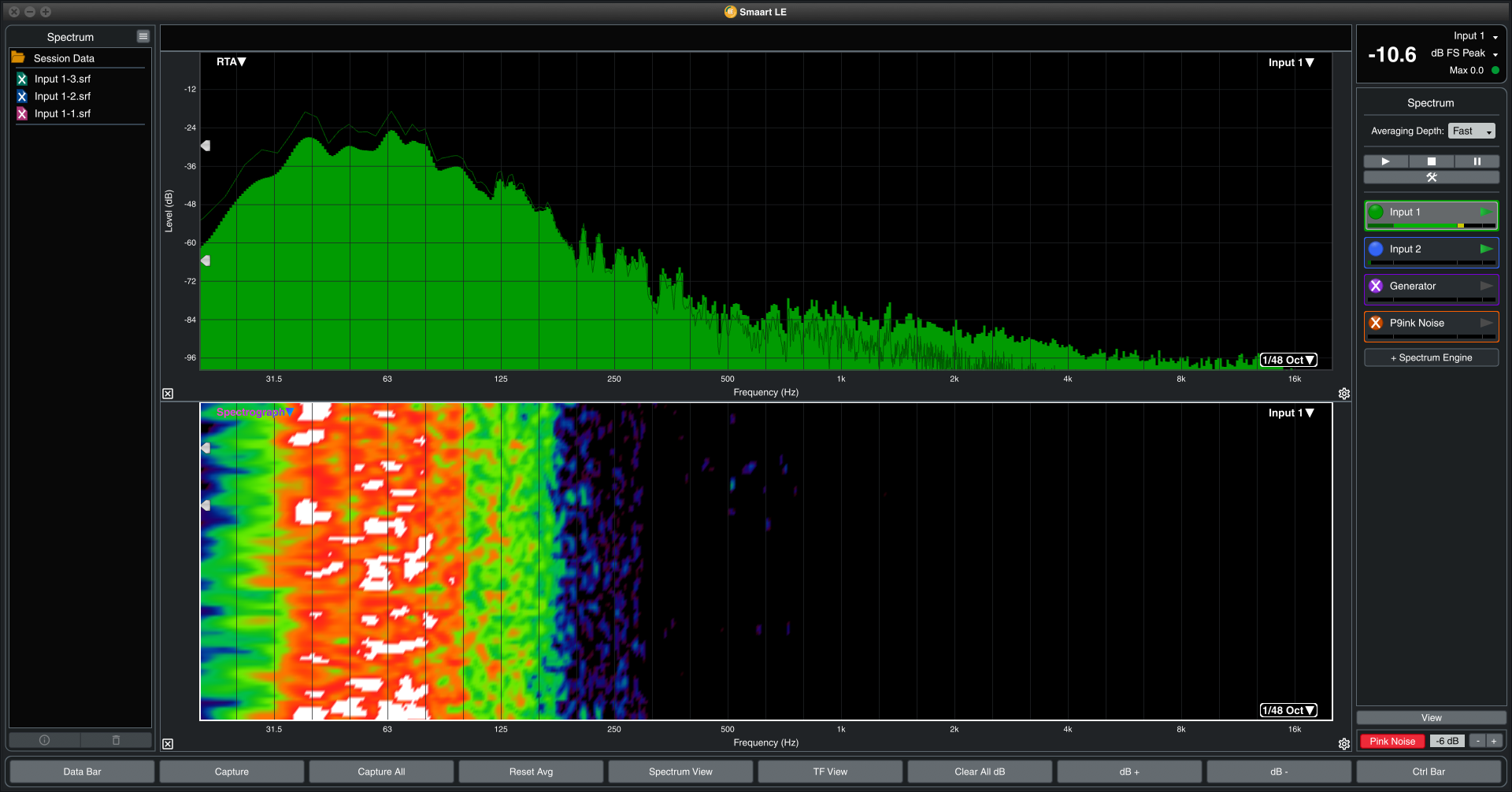Screen dimensions: 1512x792
Task: Toggle visibility of Input 1-3.srf trace
Action: 22,79
